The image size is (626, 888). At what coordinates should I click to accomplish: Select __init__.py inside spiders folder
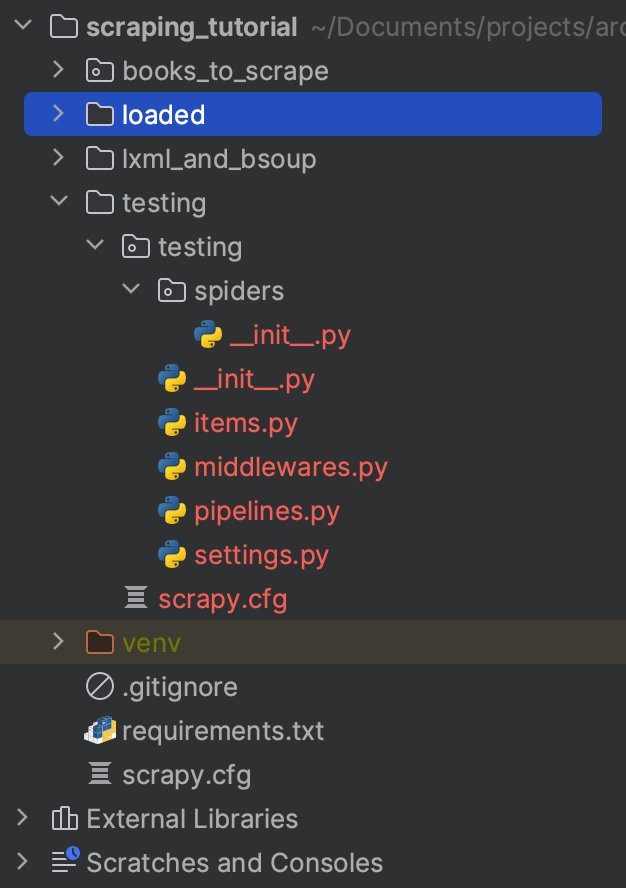[290, 335]
